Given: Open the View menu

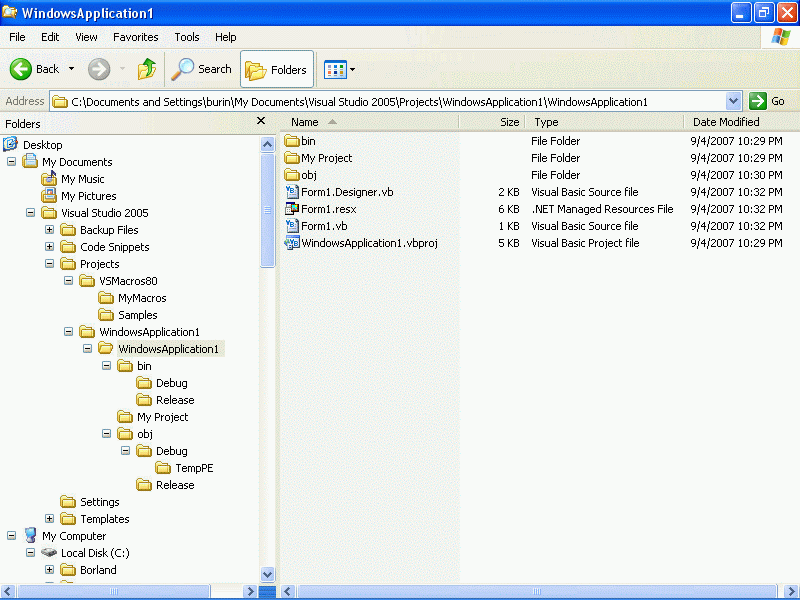Looking at the screenshot, I should [x=86, y=37].
